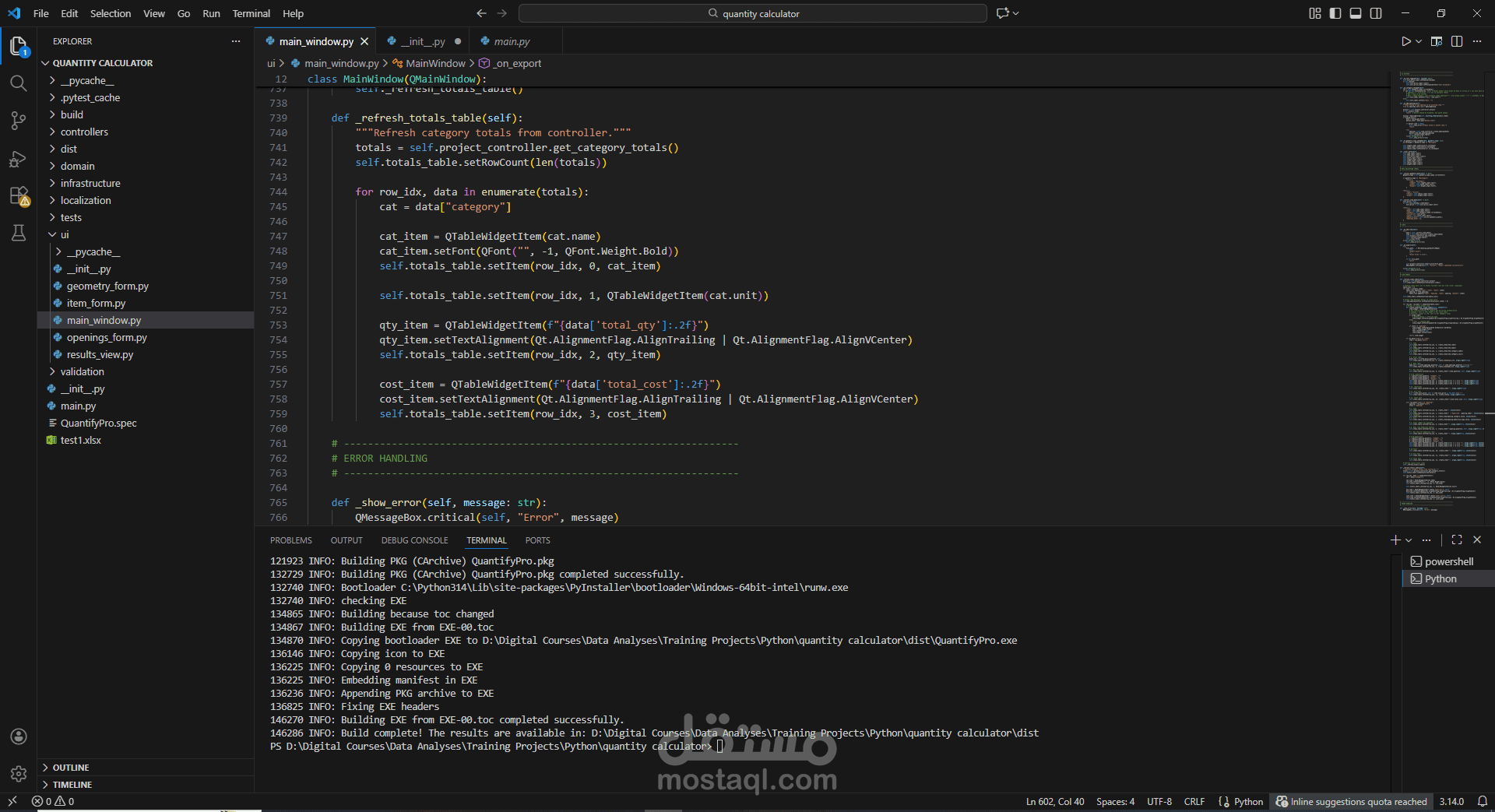Open the Source Control view
1495x812 pixels.
coord(19,121)
